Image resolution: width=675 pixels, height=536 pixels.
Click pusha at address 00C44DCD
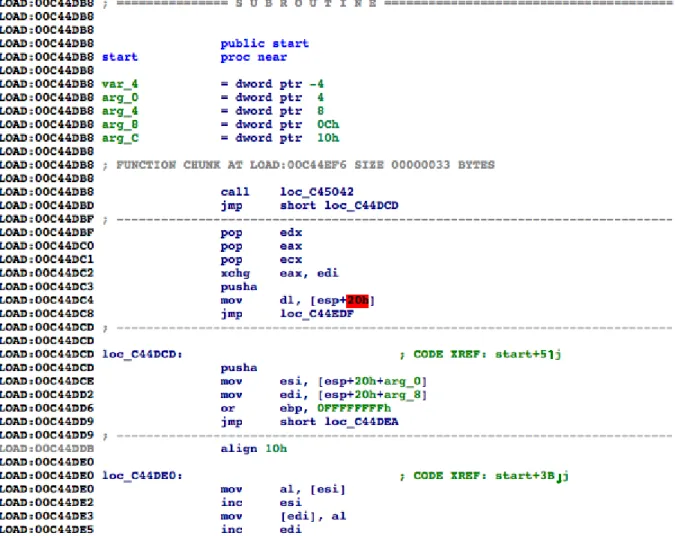pos(239,368)
